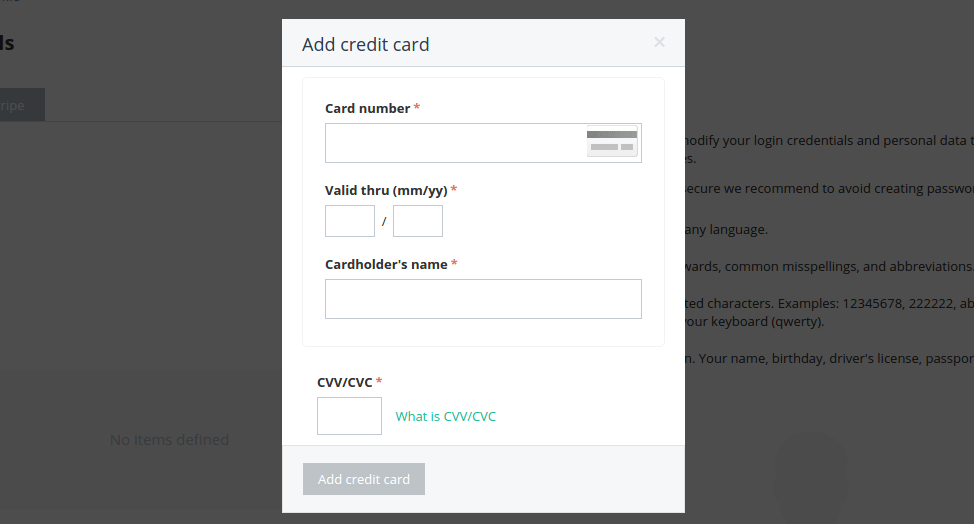Click the "Valid thru (mm/yy)" label

[x=386, y=190]
